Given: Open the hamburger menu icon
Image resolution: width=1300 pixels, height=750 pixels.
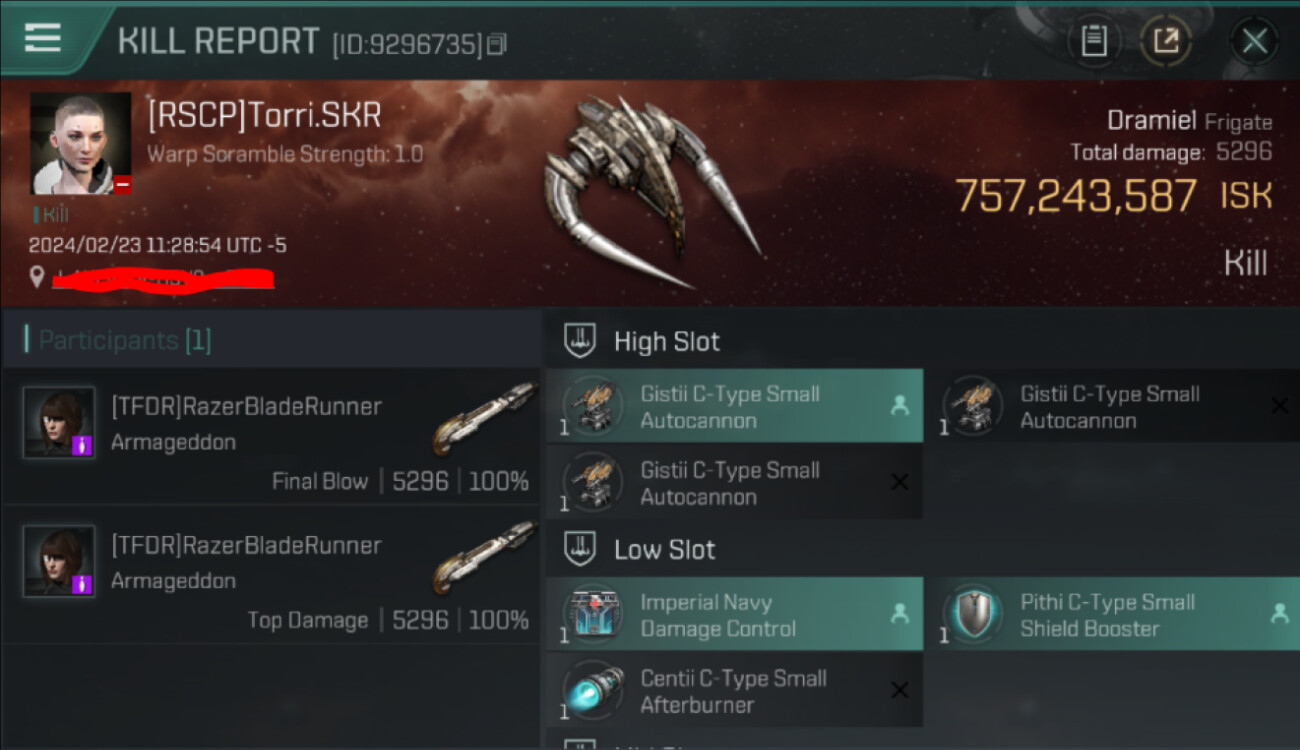Looking at the screenshot, I should (x=42, y=38).
